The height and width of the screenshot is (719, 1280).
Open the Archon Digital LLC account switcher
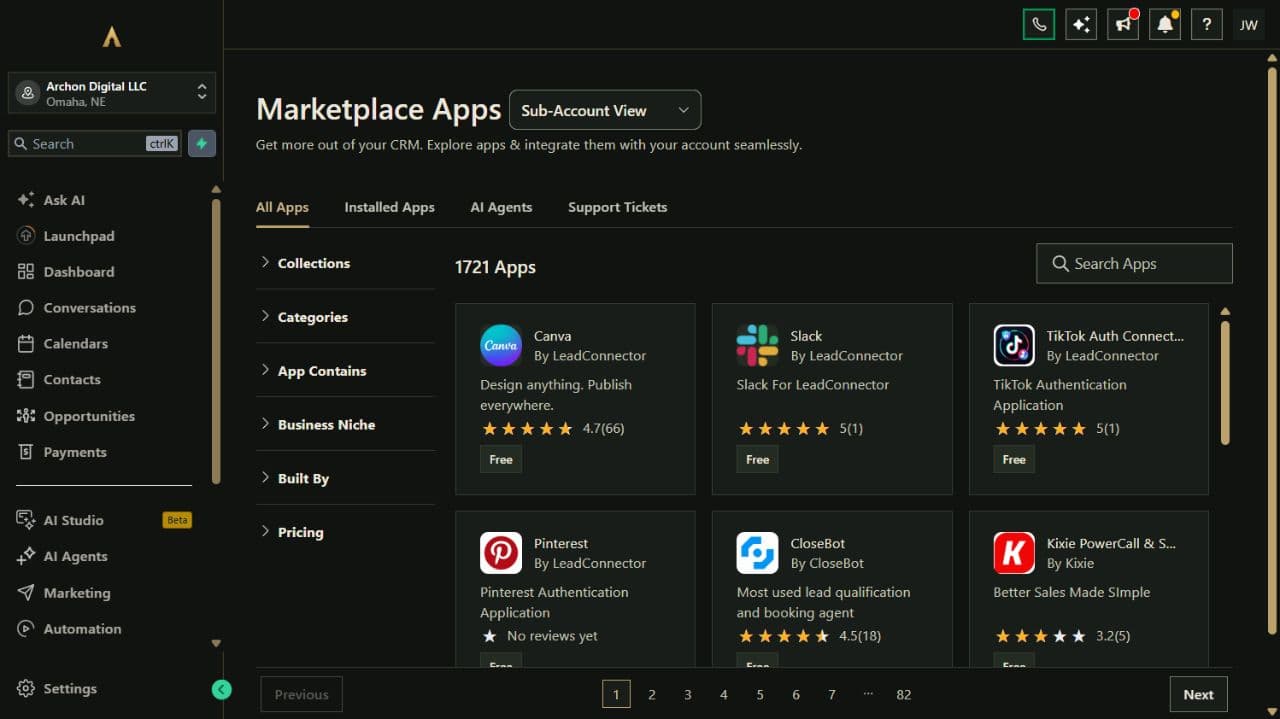tap(112, 93)
